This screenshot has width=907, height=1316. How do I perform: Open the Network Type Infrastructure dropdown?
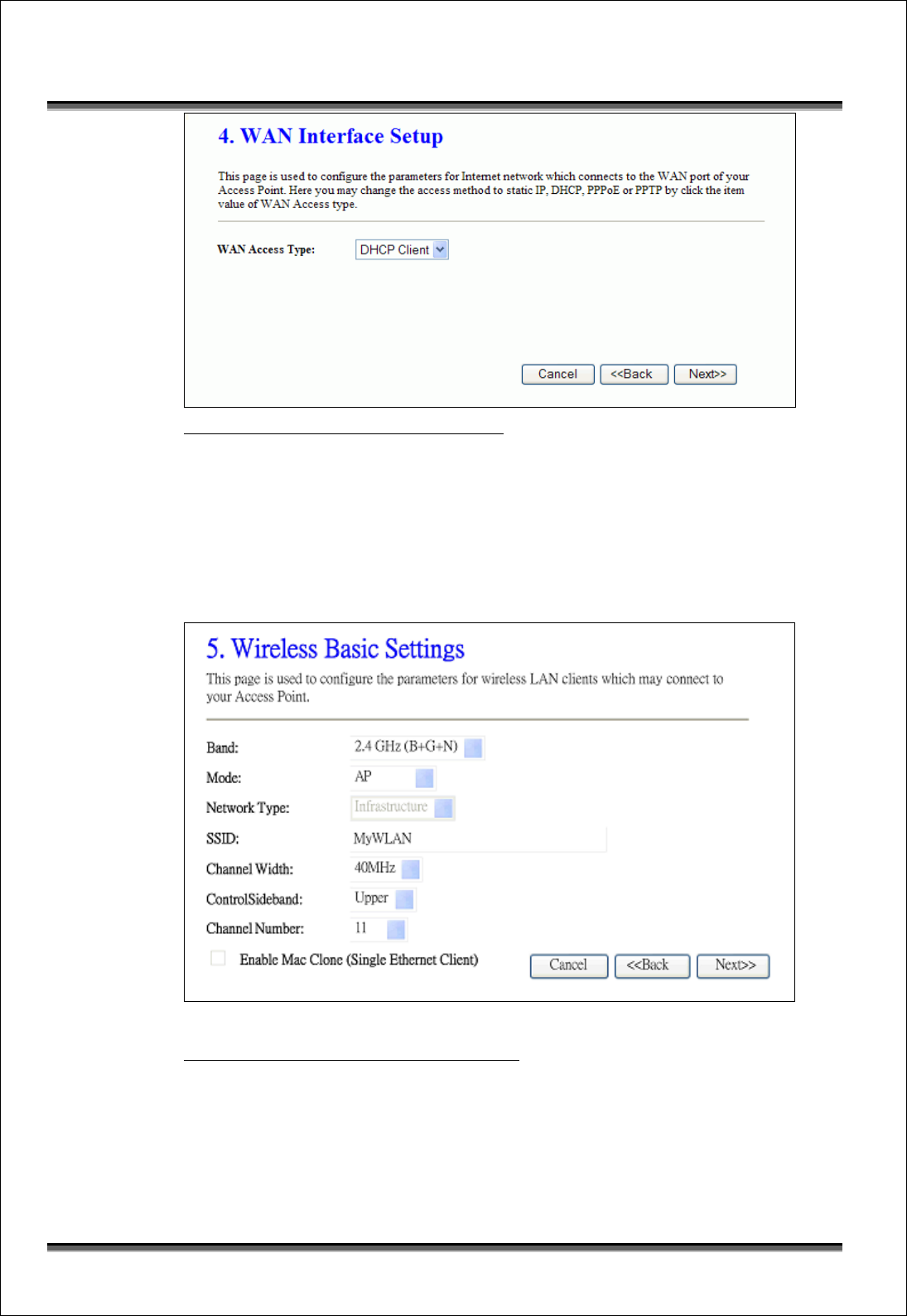pos(403,806)
